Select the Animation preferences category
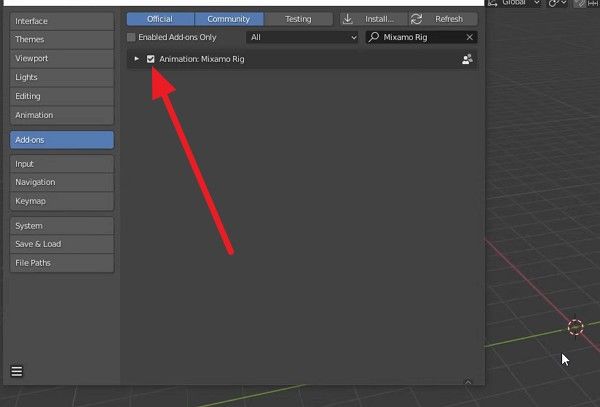The height and width of the screenshot is (407, 600). 62,115
